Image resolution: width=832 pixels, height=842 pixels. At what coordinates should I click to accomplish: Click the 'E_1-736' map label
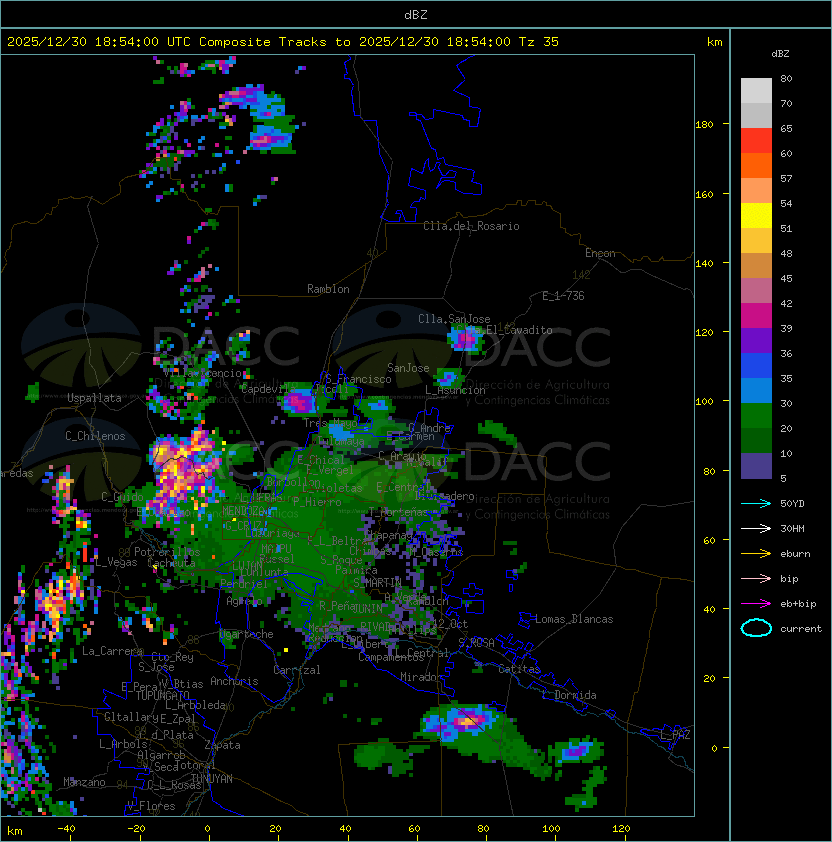[563, 296]
